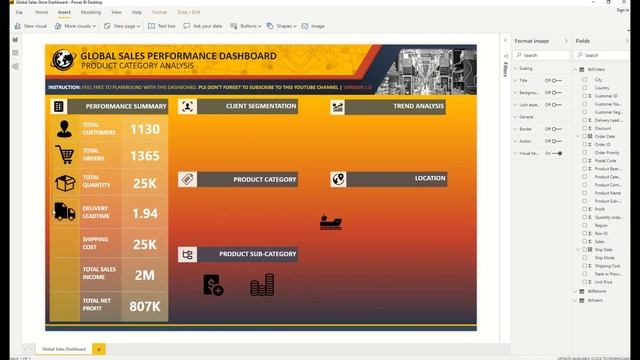Select the Total Customers person icon
Screen dimensions: 640x360
coord(64,129)
